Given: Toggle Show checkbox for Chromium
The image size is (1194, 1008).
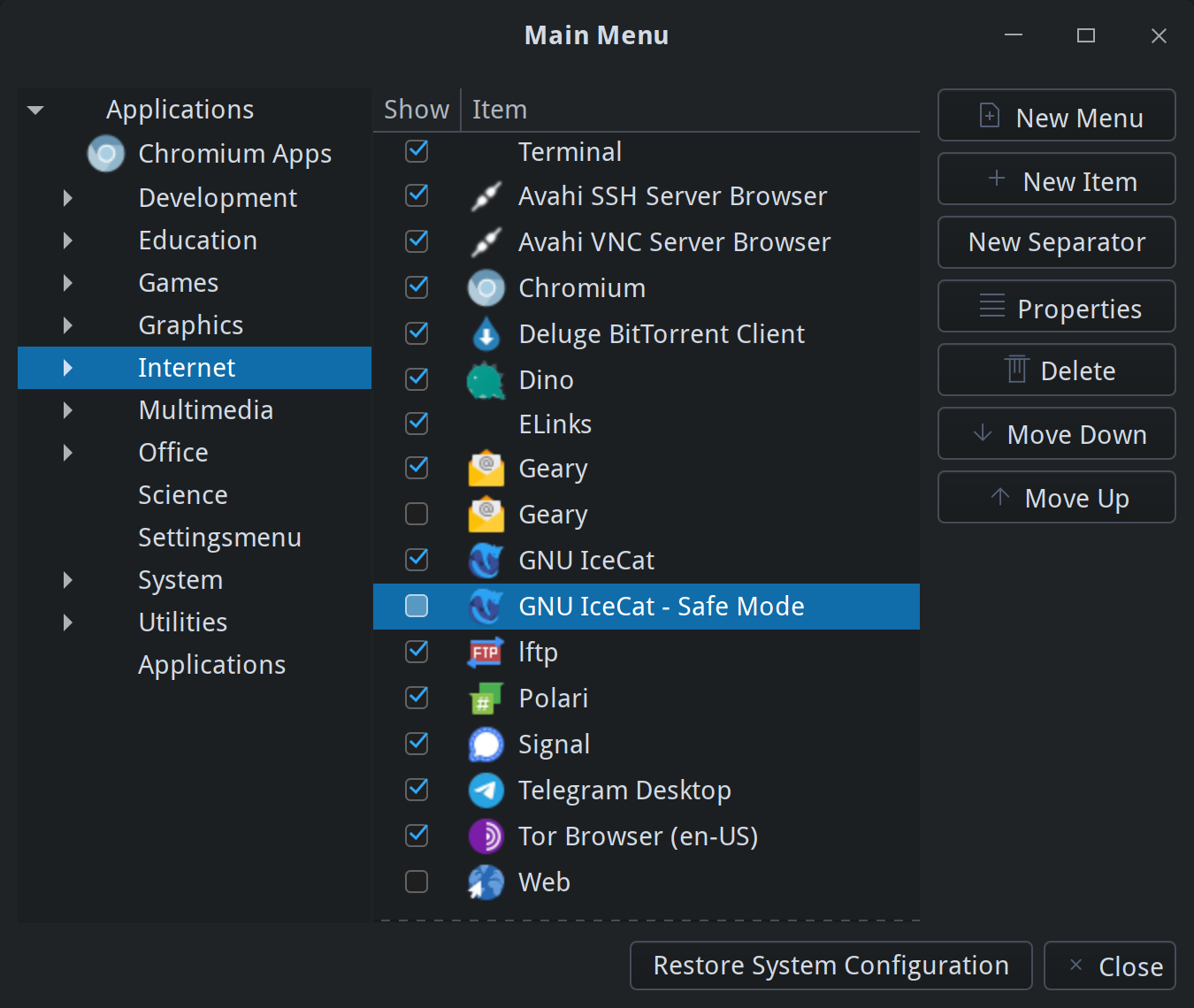Looking at the screenshot, I should pyautogui.click(x=417, y=287).
